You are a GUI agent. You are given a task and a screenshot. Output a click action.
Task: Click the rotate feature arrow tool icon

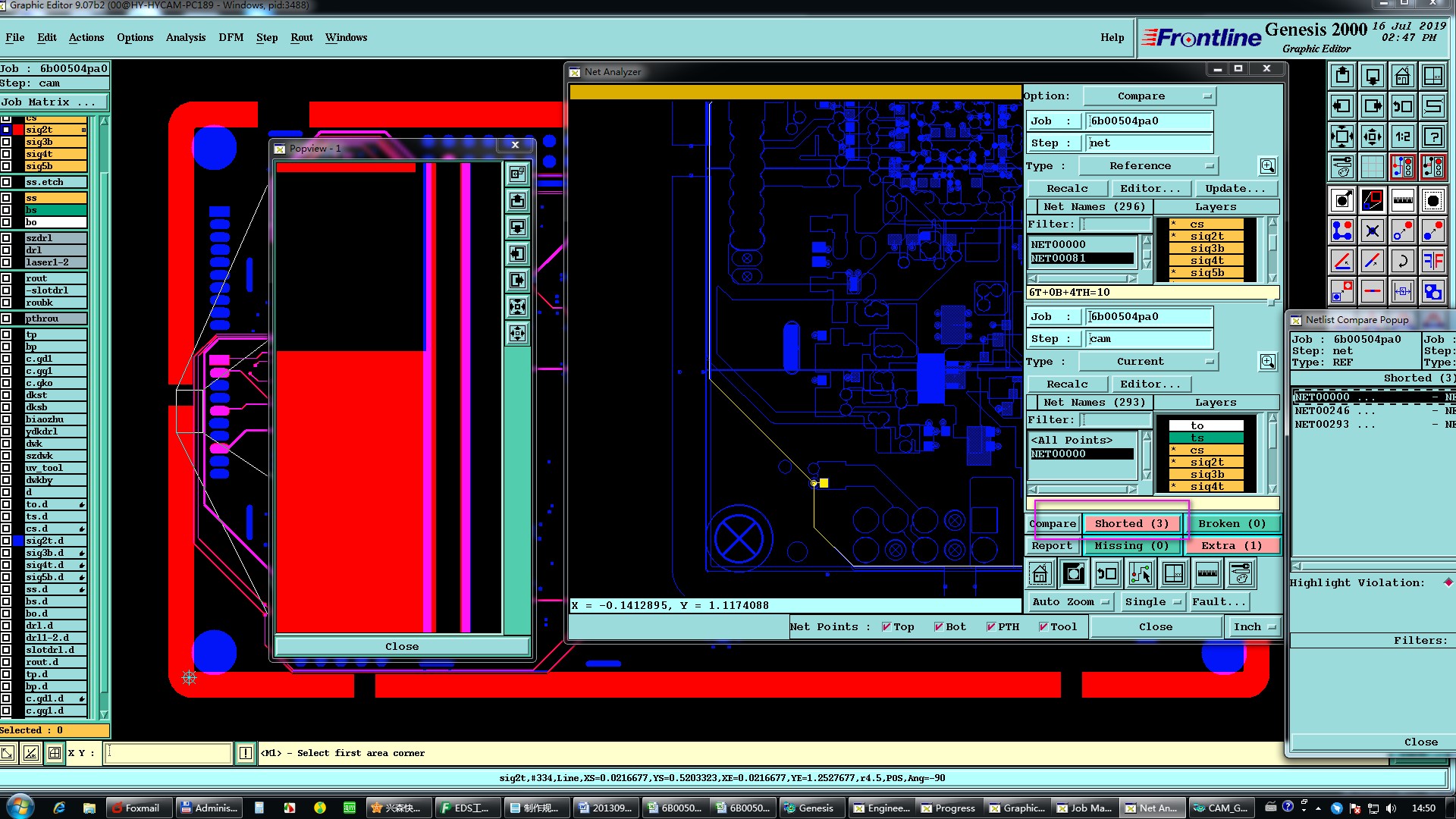pos(1402,262)
